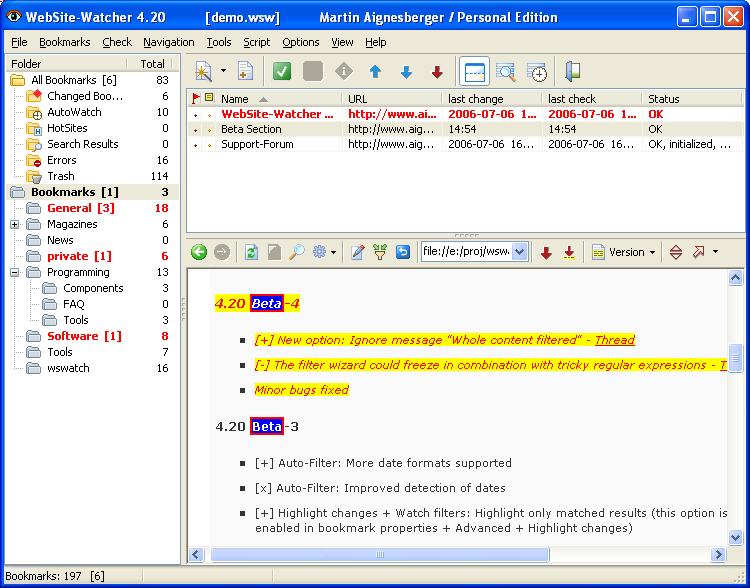Open the Navigation menu
The image size is (750, 588).
(x=169, y=42)
